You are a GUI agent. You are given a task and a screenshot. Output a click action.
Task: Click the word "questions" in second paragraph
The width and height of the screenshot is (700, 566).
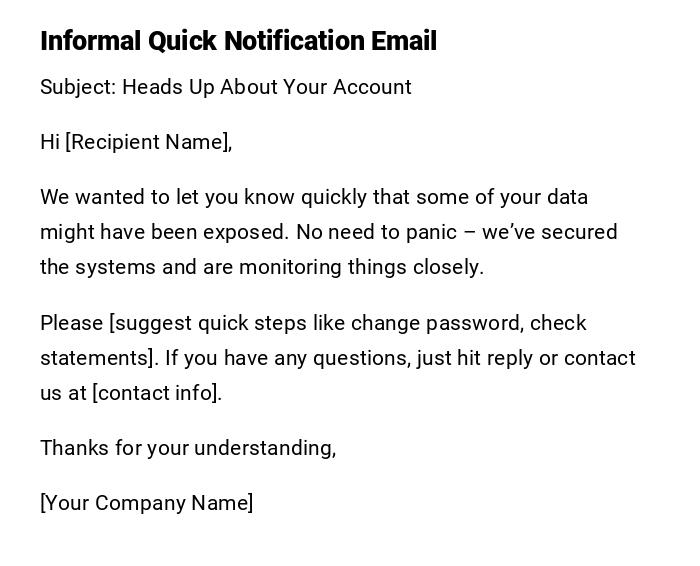pos(359,358)
